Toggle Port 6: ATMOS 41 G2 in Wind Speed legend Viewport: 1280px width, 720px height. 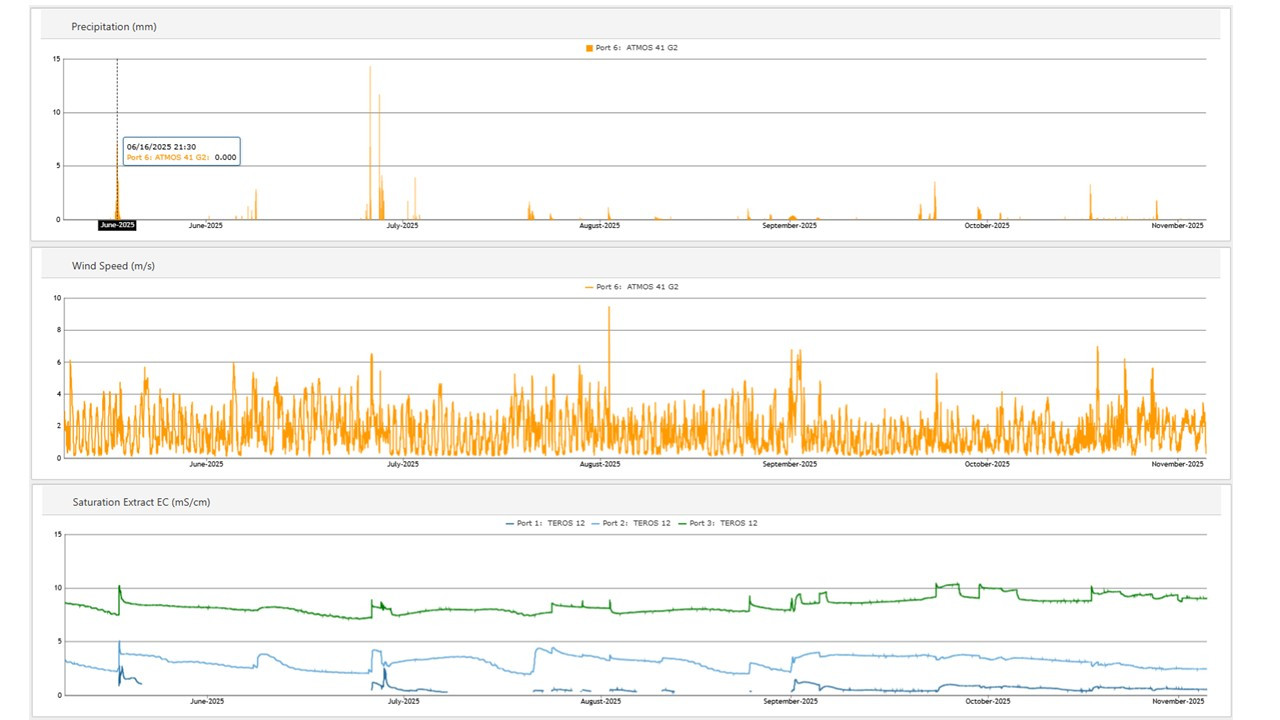tap(637, 287)
